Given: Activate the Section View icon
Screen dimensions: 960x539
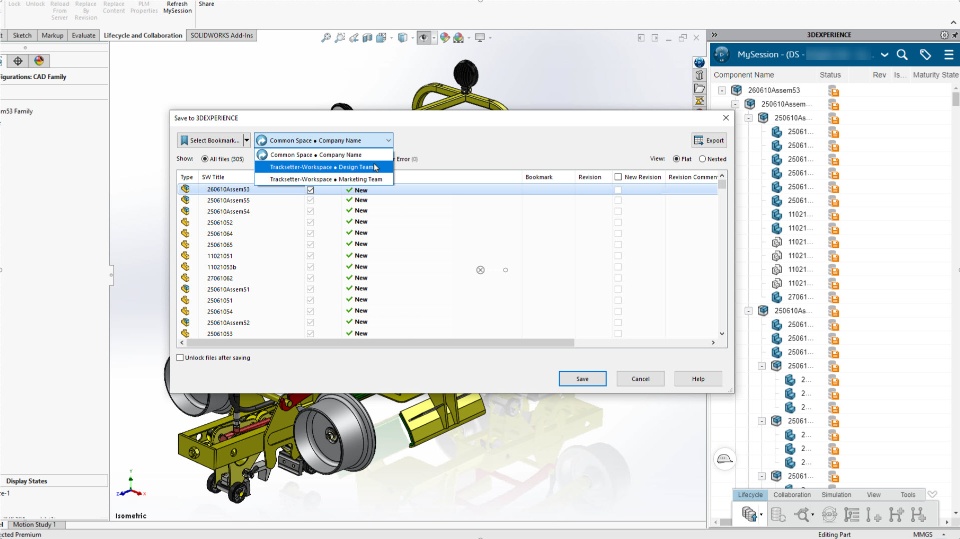Looking at the screenshot, I should (367, 38).
